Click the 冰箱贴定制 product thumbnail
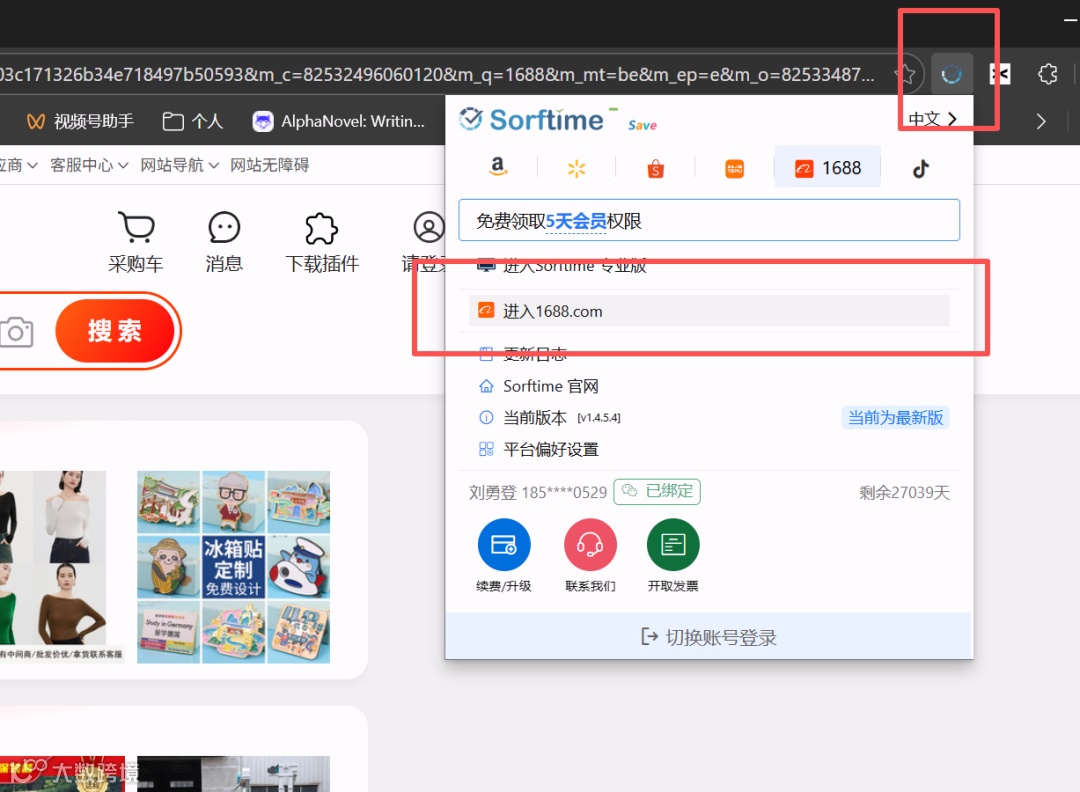This screenshot has height=792, width=1080. 233,567
